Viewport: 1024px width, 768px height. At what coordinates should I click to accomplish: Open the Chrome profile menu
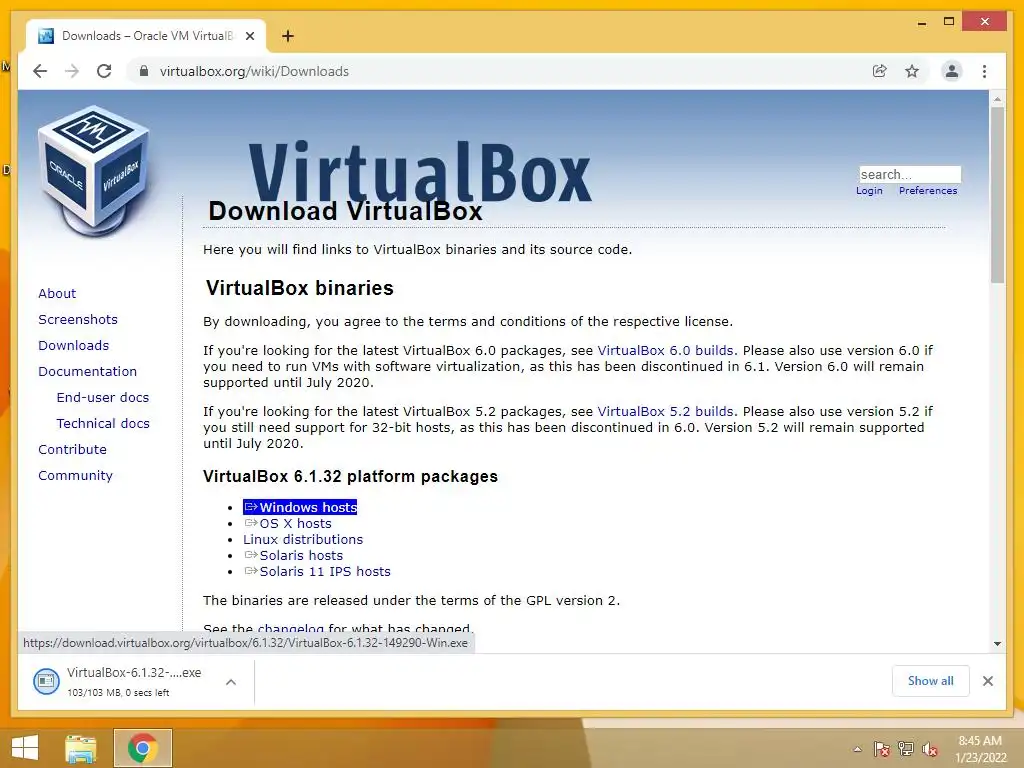[952, 71]
